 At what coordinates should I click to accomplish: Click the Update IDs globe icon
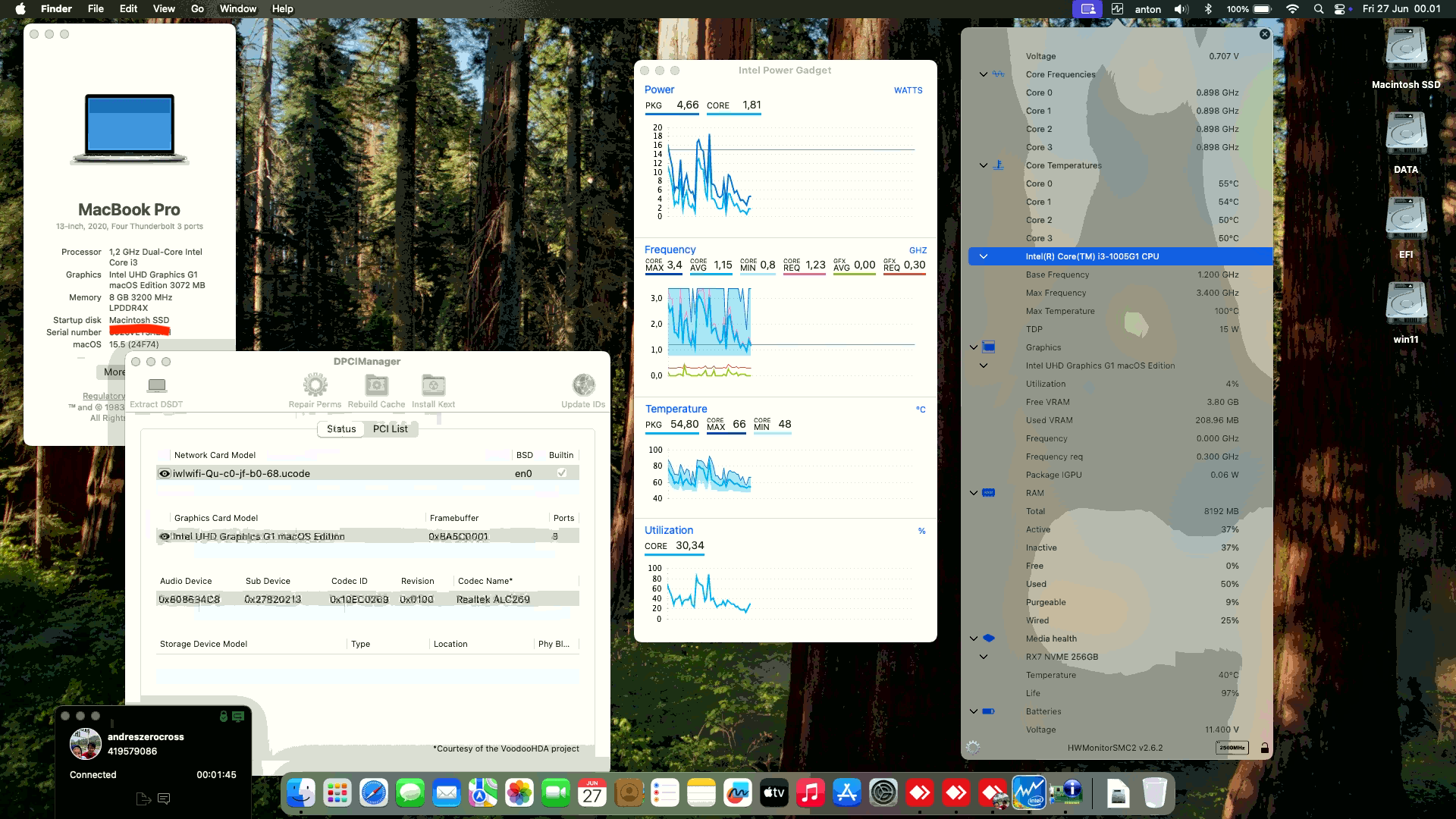coord(583,385)
